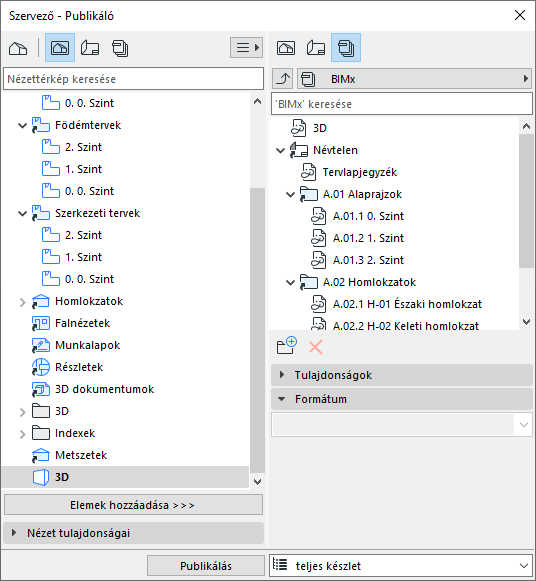
Task: Click Homlokzatok elevation folder icon
Action: point(41,301)
